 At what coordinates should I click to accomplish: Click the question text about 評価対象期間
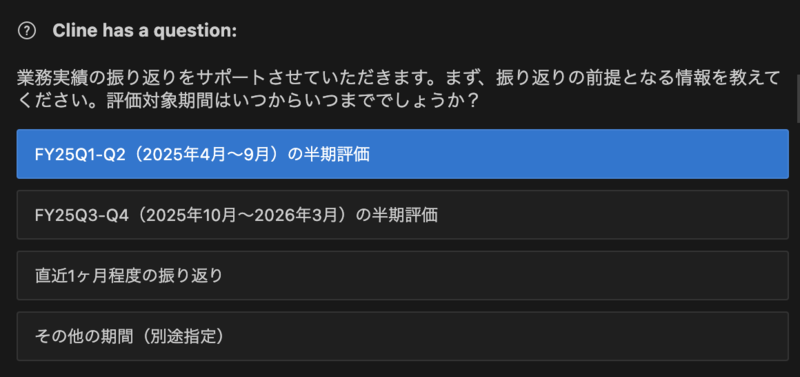click(x=398, y=89)
